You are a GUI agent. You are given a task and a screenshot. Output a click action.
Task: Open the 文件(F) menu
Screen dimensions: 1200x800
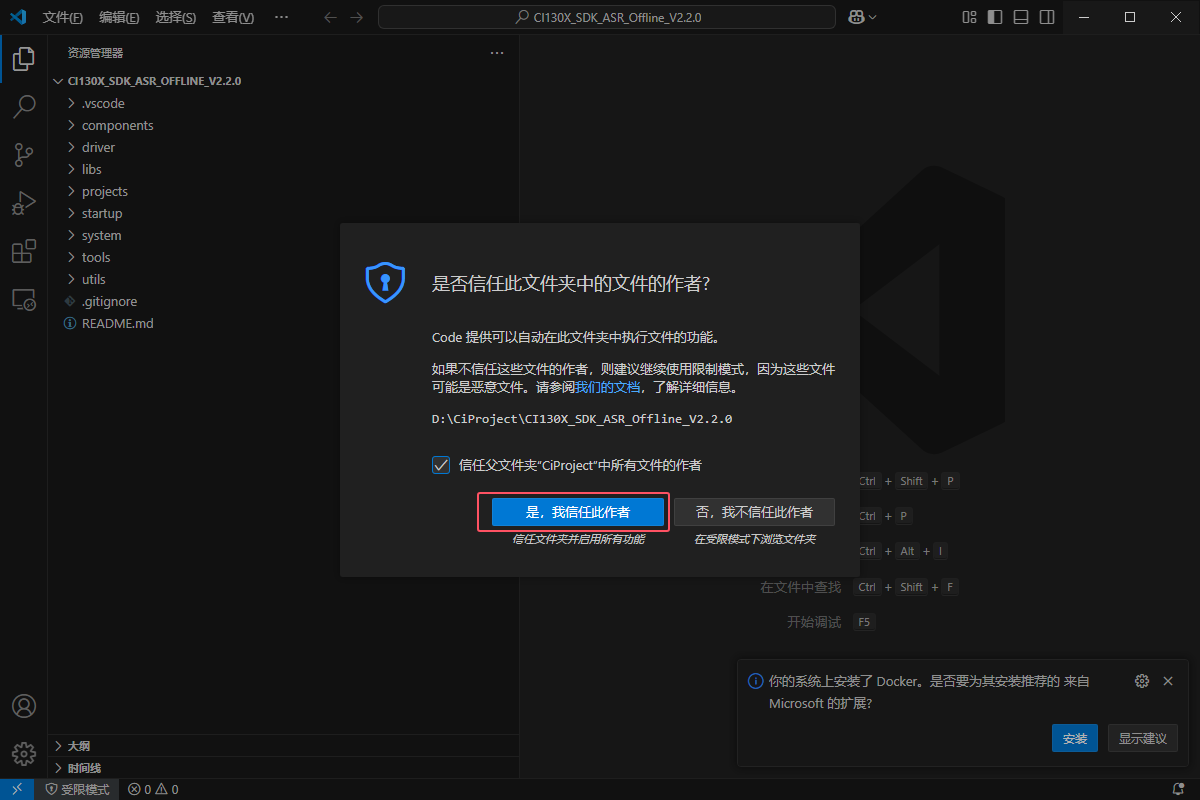[x=63, y=17]
